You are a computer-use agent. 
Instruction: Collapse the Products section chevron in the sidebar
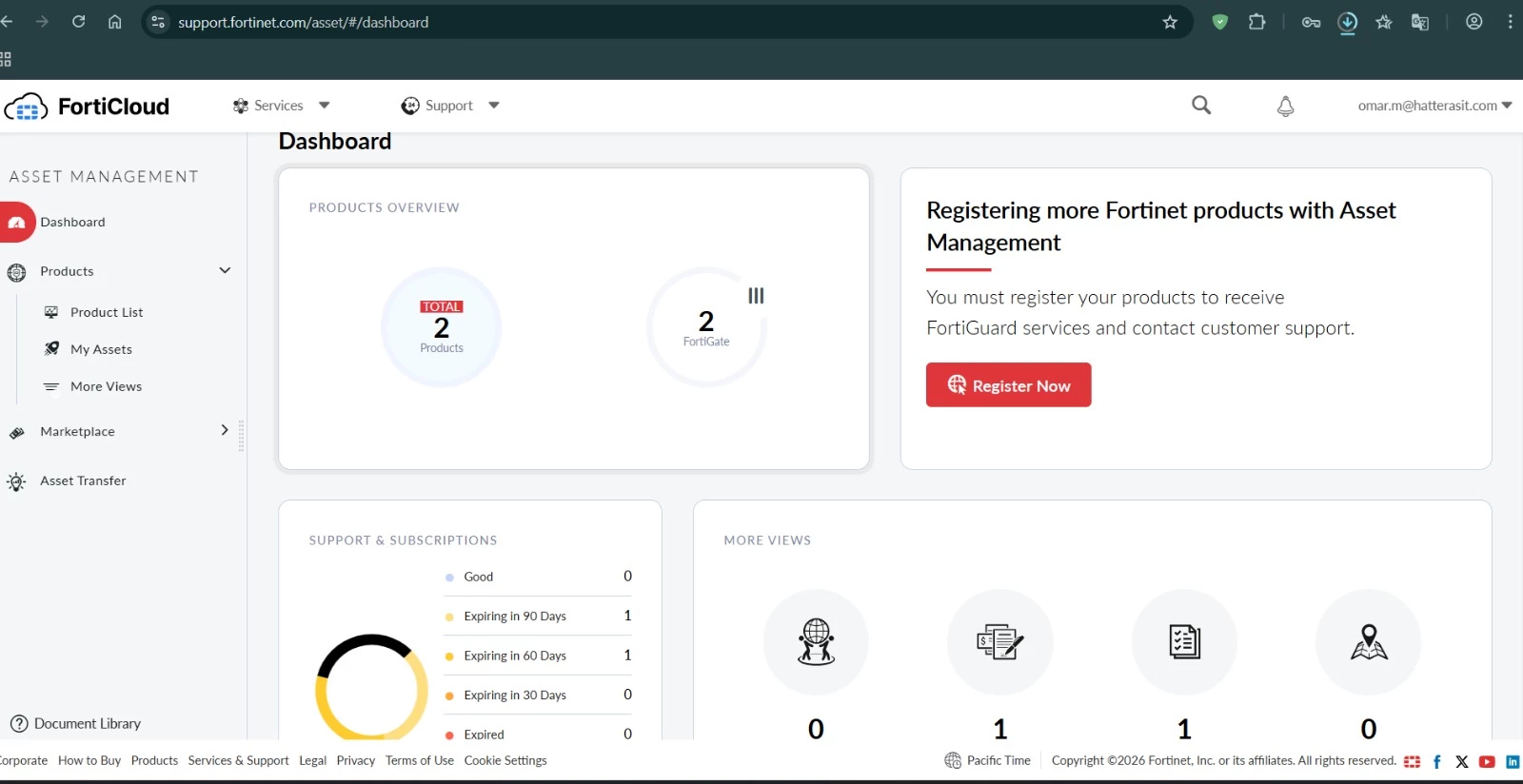coord(225,271)
